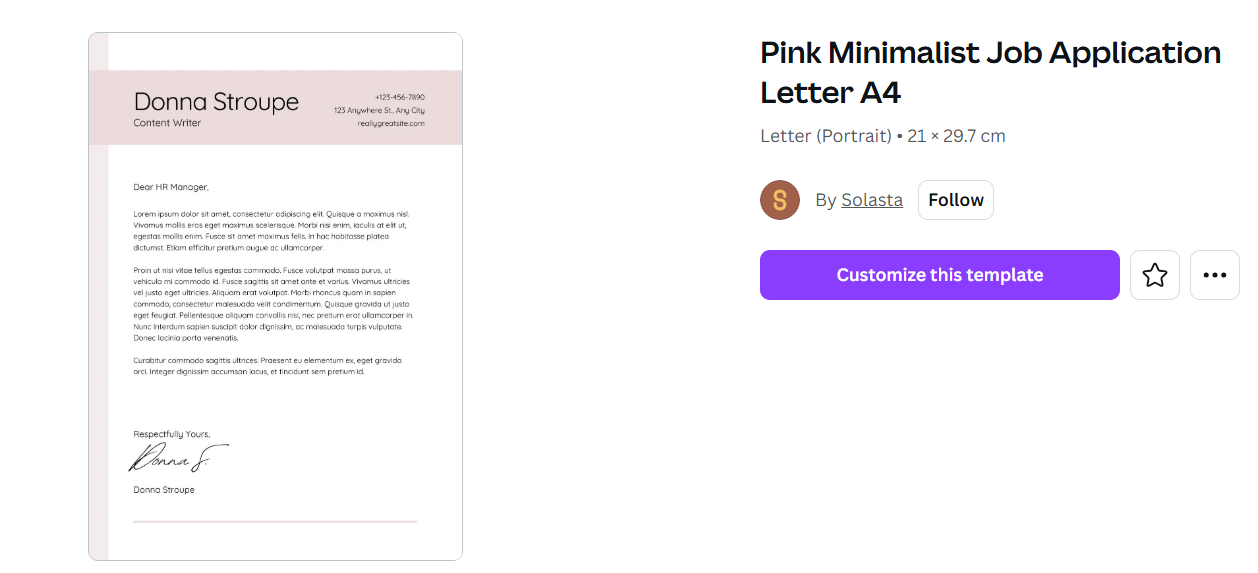Star this template as a favorite

pyautogui.click(x=1155, y=275)
